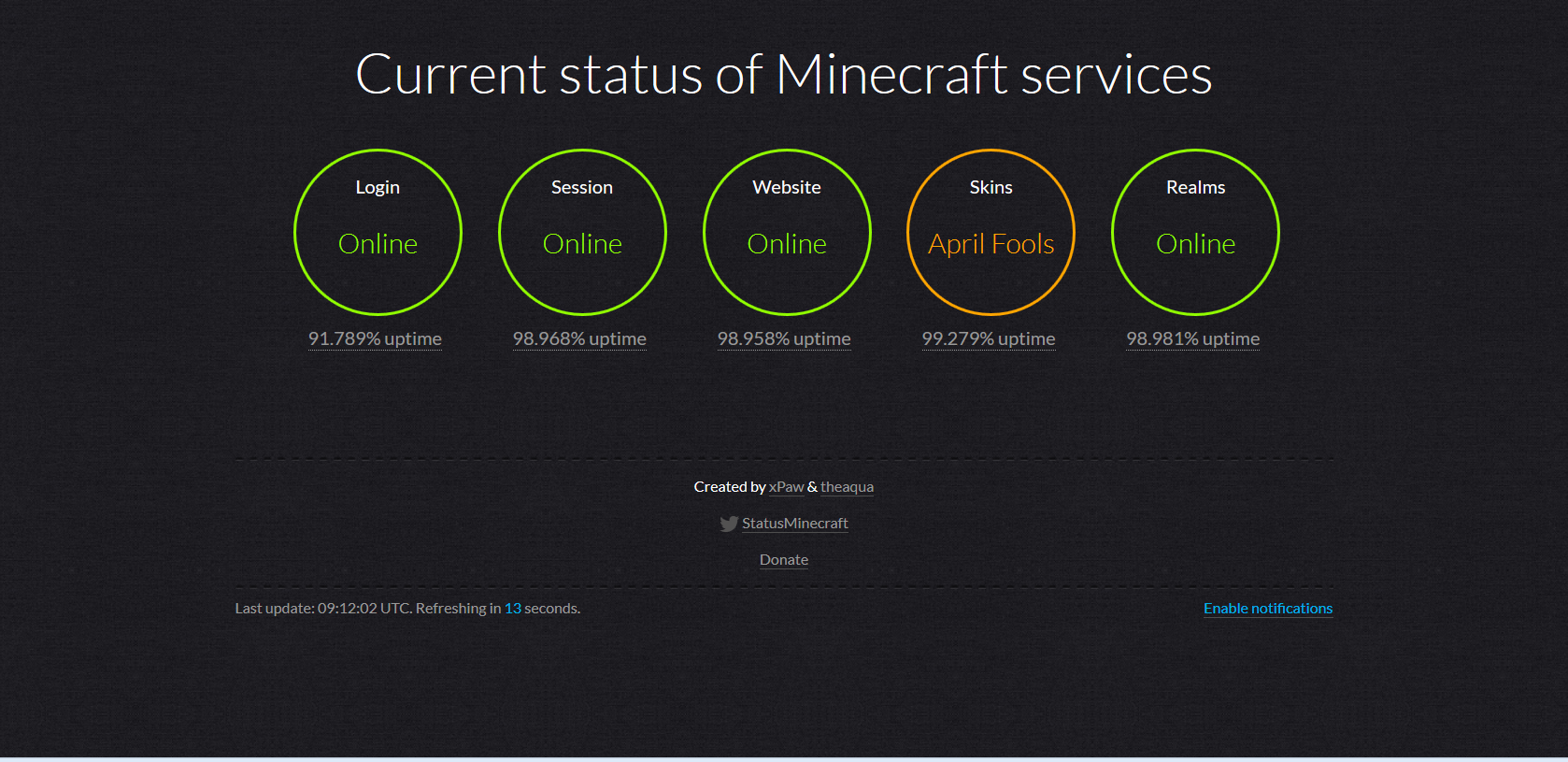This screenshot has width=1568, height=762.
Task: Click the 91.789% uptime text for Login
Action: pyautogui.click(x=375, y=338)
